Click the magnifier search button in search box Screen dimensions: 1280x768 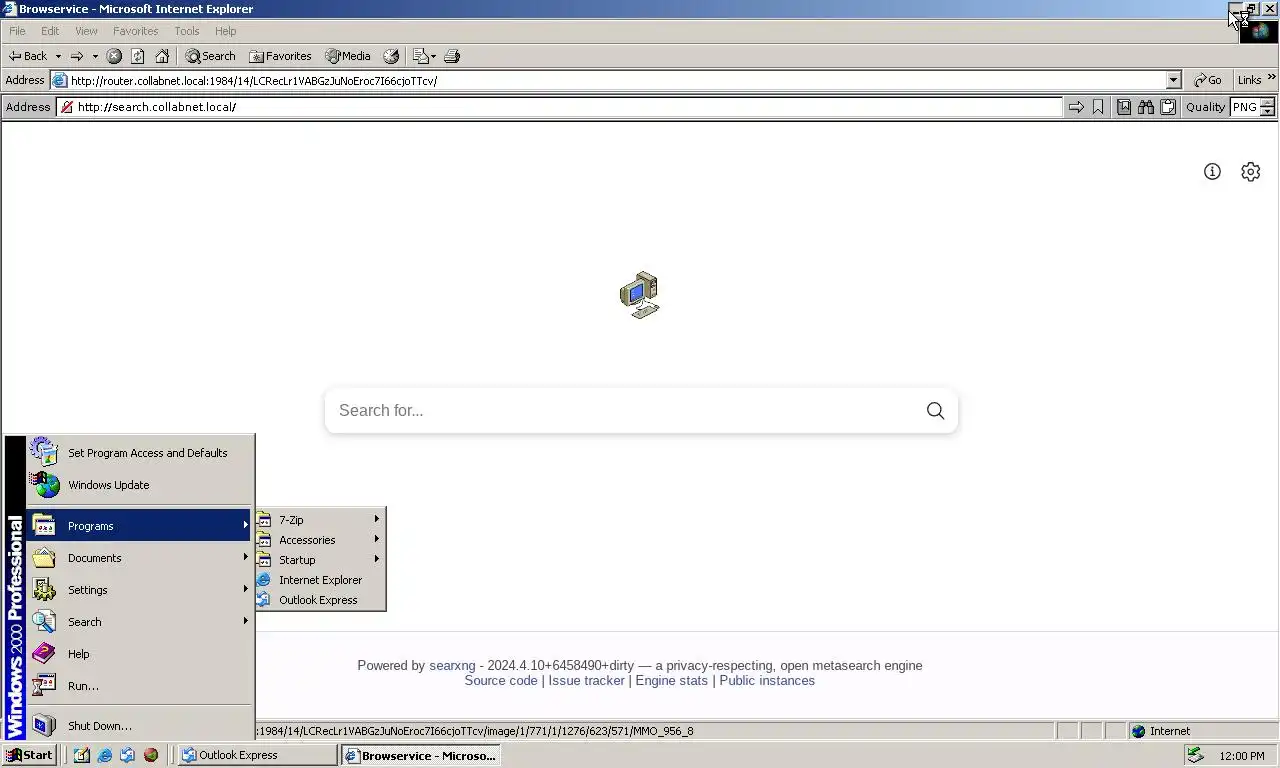(935, 411)
